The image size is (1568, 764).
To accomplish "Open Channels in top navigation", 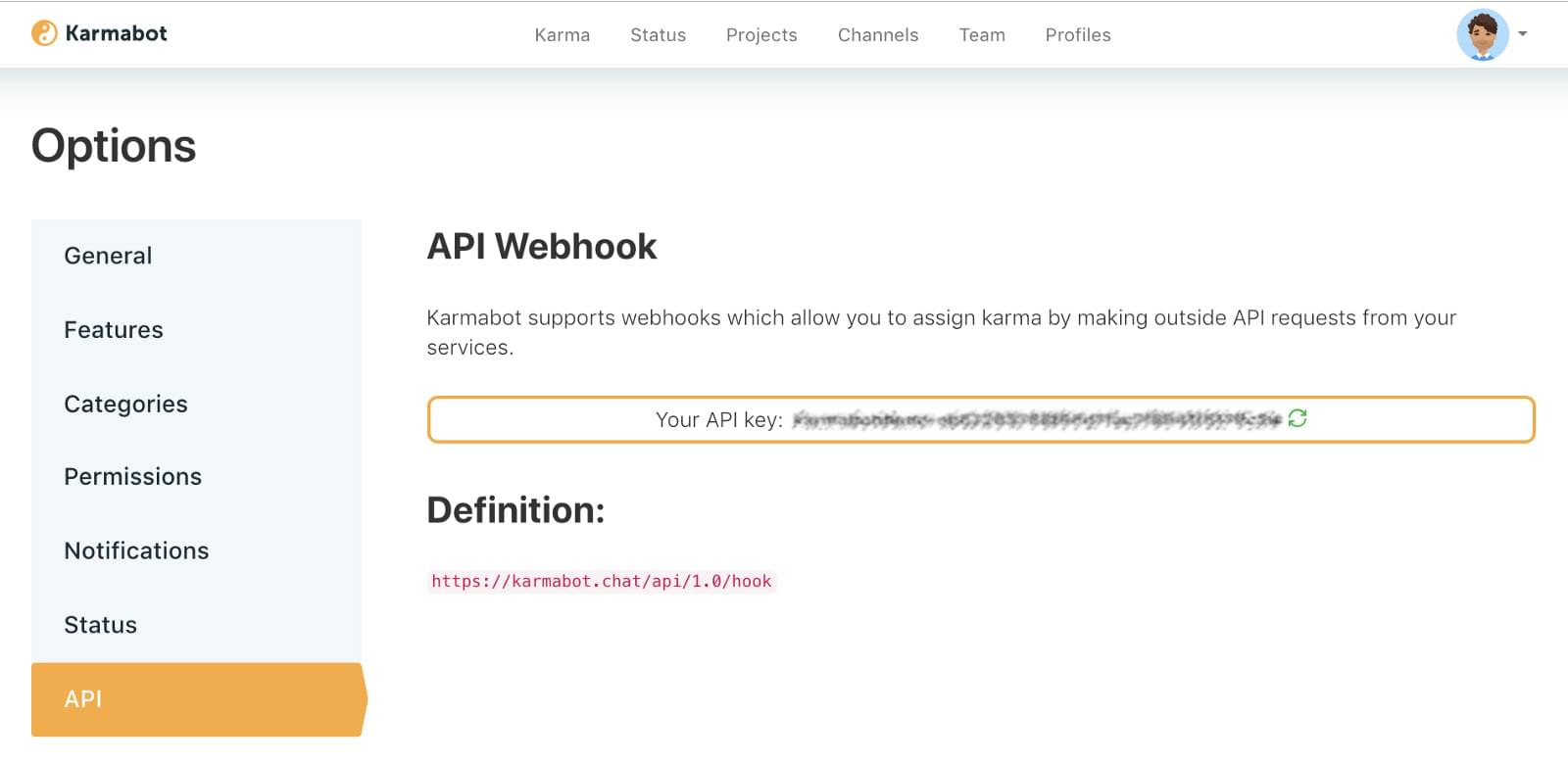I will point(878,35).
